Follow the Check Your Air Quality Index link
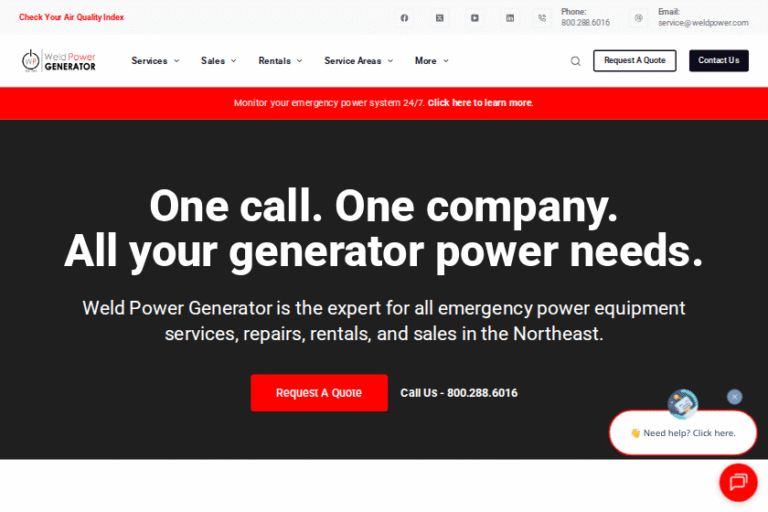This screenshot has width=768, height=512. pyautogui.click(x=71, y=17)
